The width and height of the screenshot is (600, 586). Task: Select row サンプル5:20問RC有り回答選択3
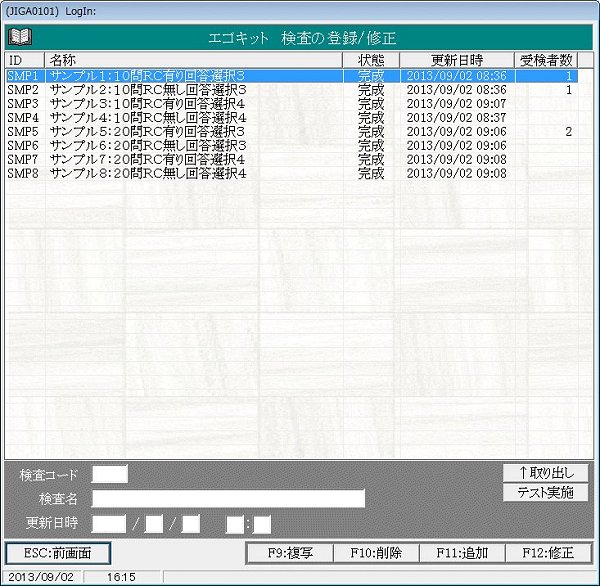292,132
